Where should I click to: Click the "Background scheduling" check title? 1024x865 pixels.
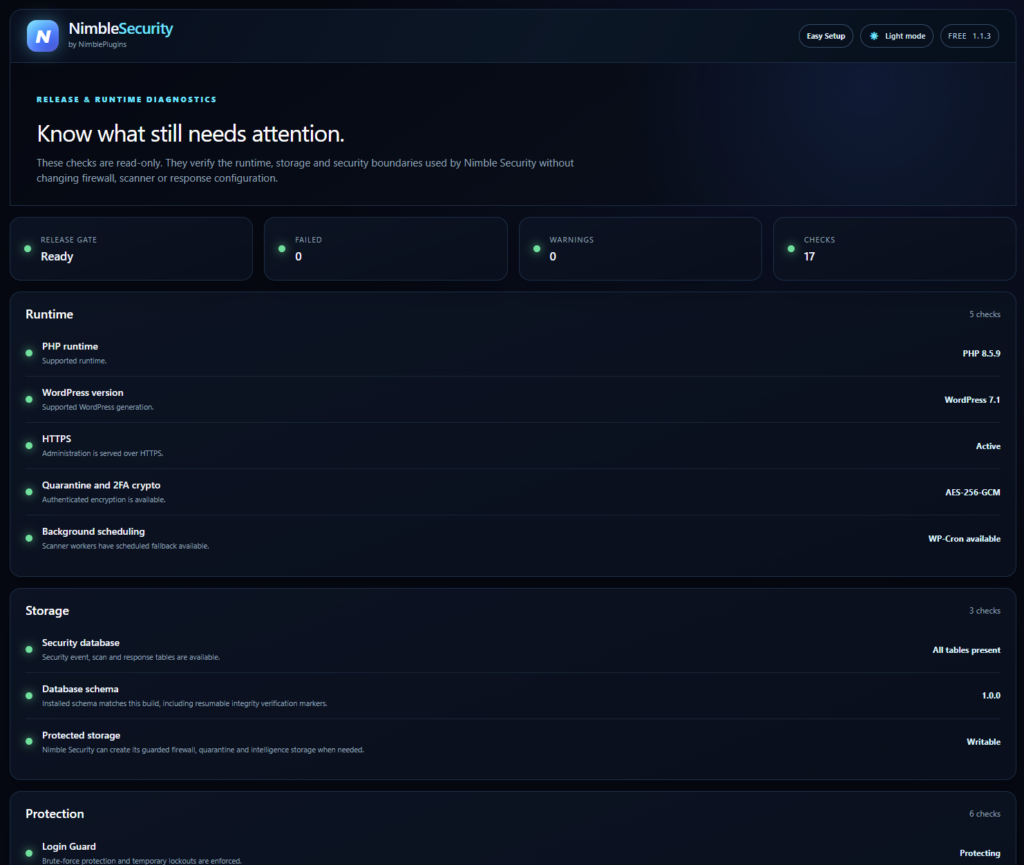tap(93, 531)
